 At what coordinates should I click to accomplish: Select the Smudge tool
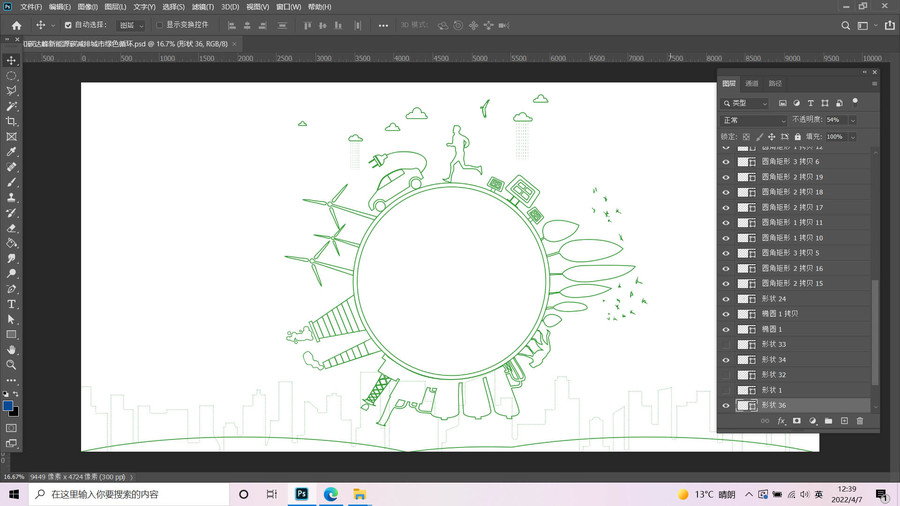pyautogui.click(x=11, y=258)
